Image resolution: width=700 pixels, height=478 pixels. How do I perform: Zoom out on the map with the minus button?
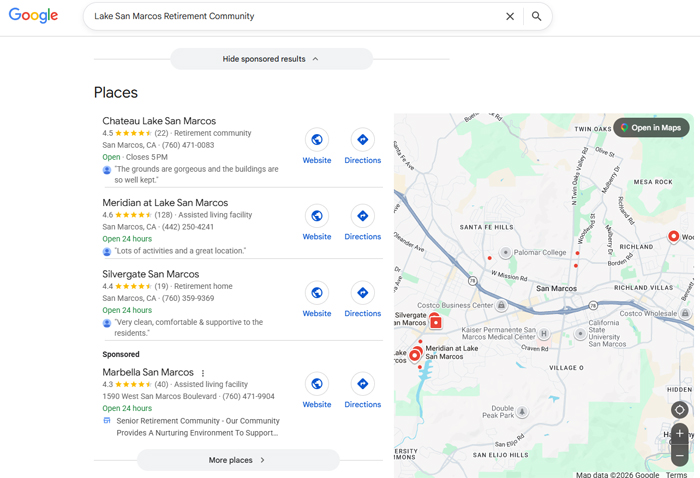[x=679, y=456]
